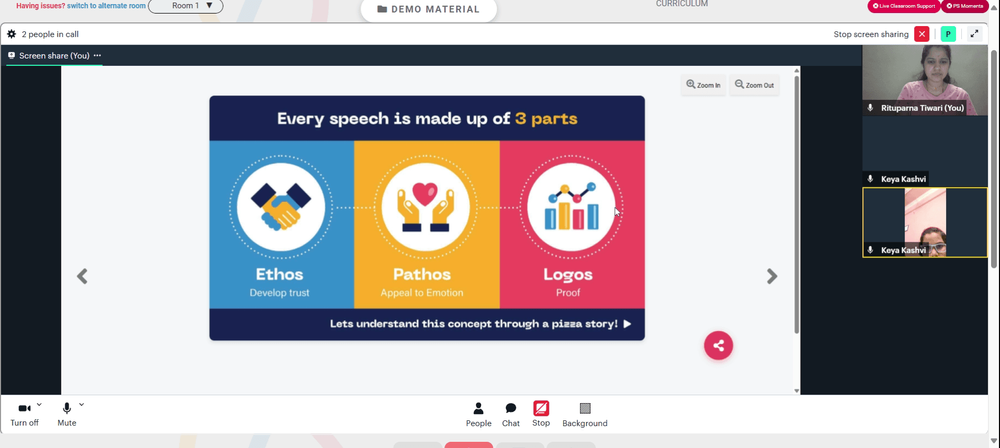Select Rituparna Tiwari (You) video tile
This screenshot has width=1000, height=448.
click(x=925, y=80)
